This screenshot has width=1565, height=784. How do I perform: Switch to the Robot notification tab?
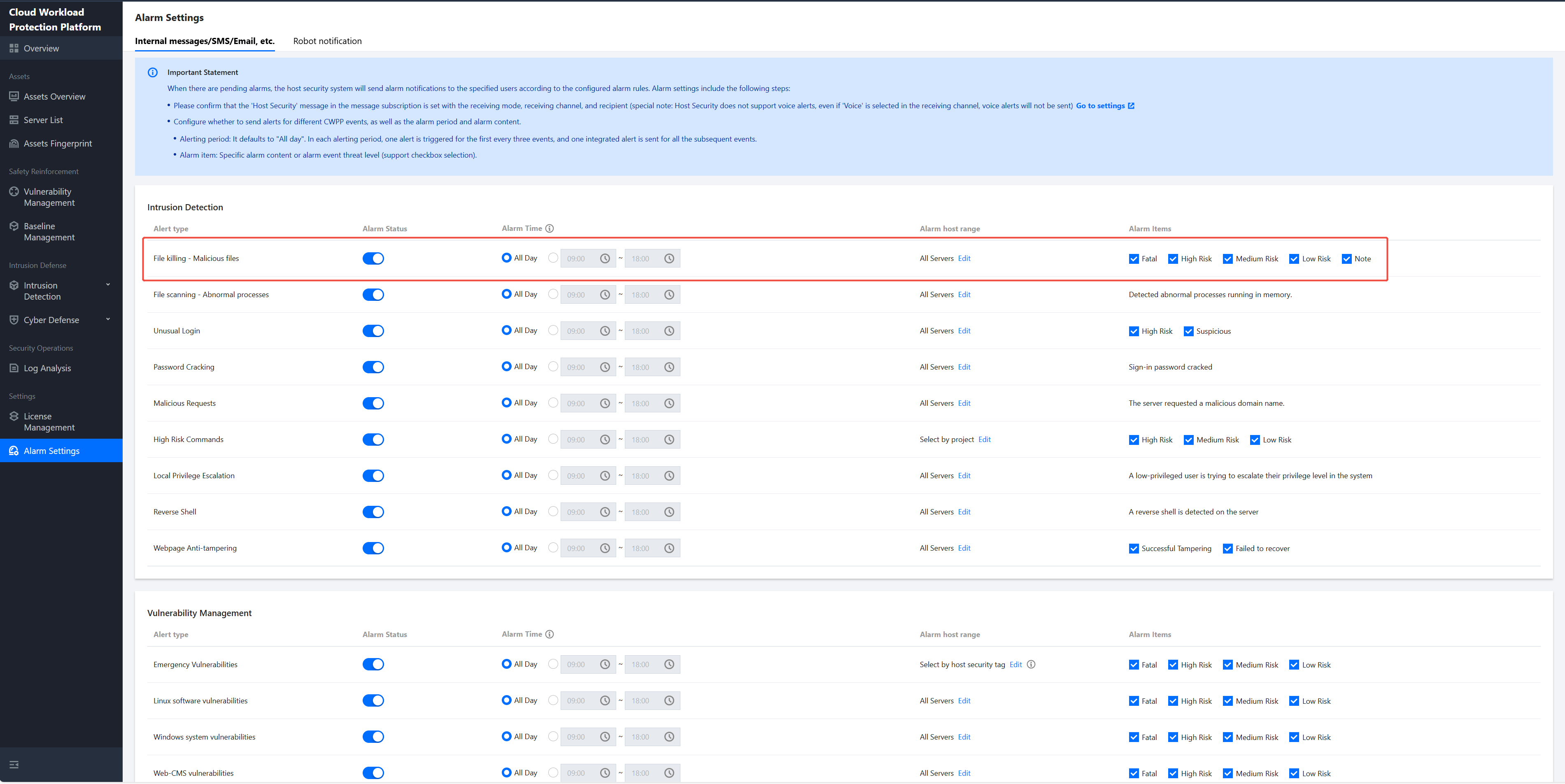[x=327, y=41]
